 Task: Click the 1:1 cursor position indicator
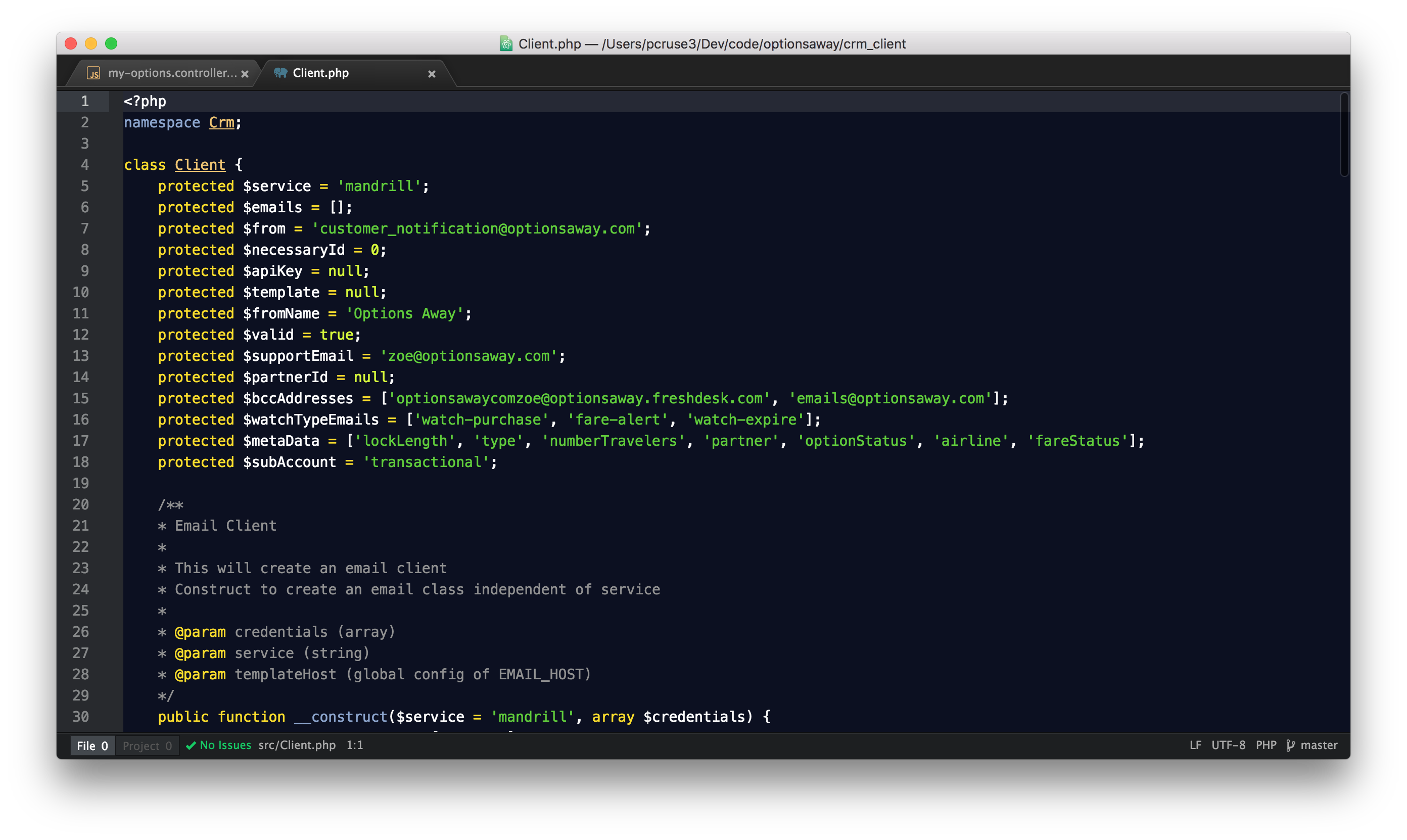tap(355, 745)
